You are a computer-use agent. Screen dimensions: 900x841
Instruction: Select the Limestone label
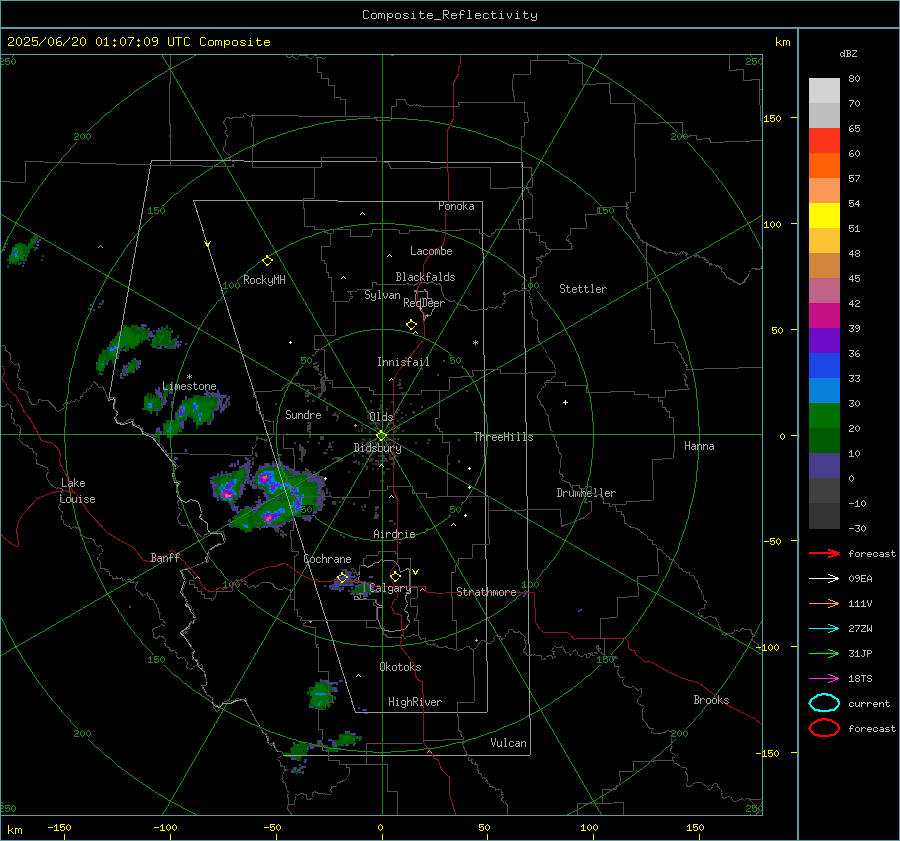pyautogui.click(x=189, y=386)
